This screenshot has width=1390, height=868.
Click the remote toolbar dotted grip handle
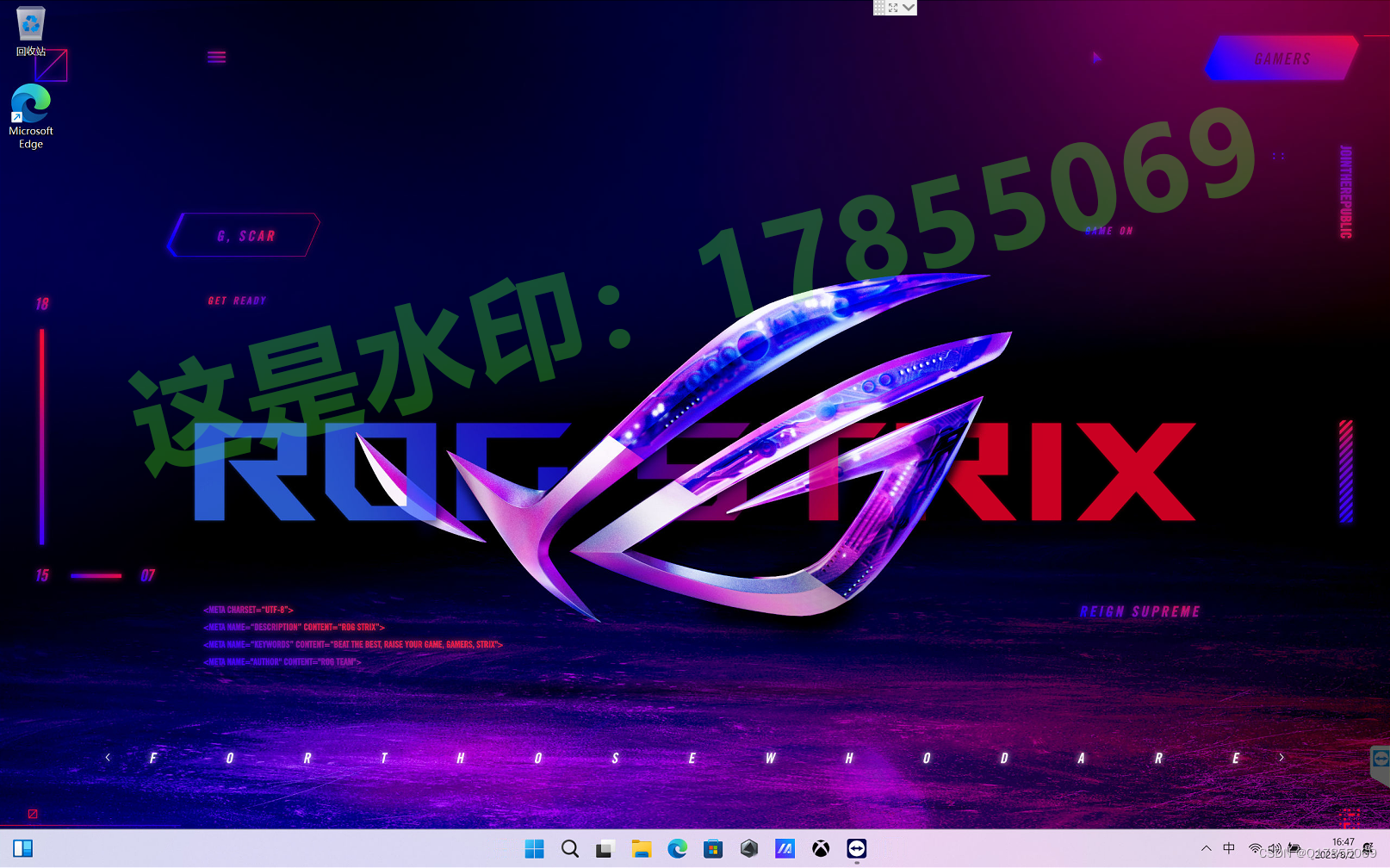coord(879,8)
